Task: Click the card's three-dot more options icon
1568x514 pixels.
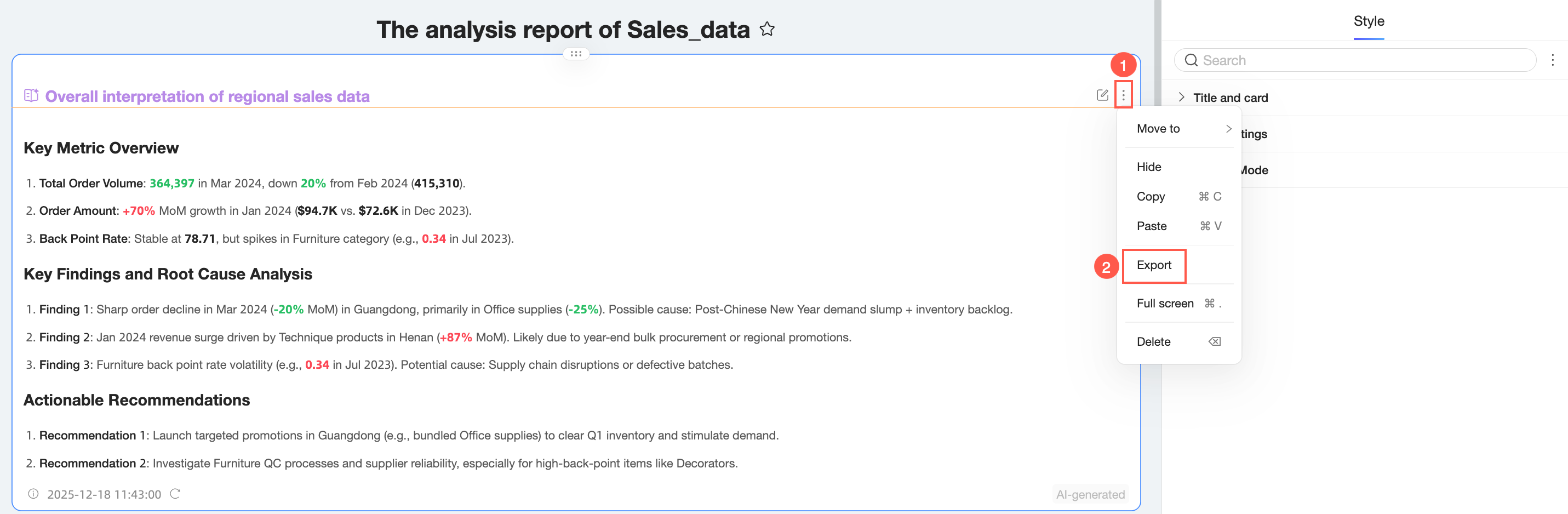Action: [1123, 95]
